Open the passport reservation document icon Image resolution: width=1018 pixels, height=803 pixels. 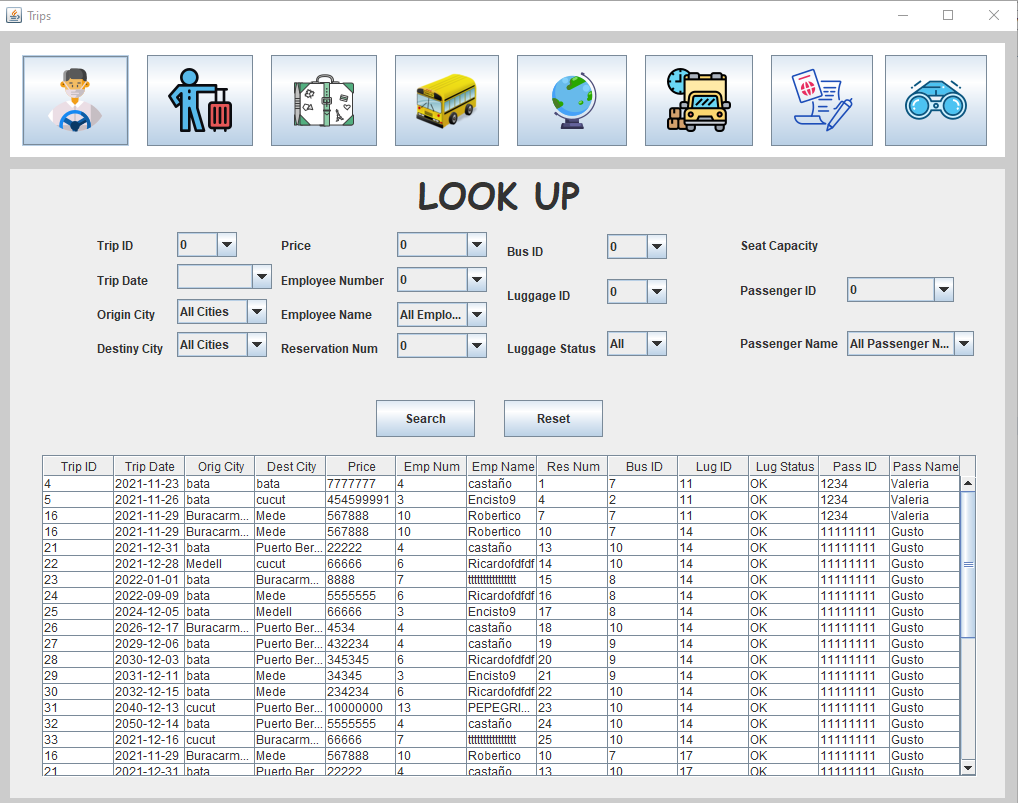pos(822,100)
